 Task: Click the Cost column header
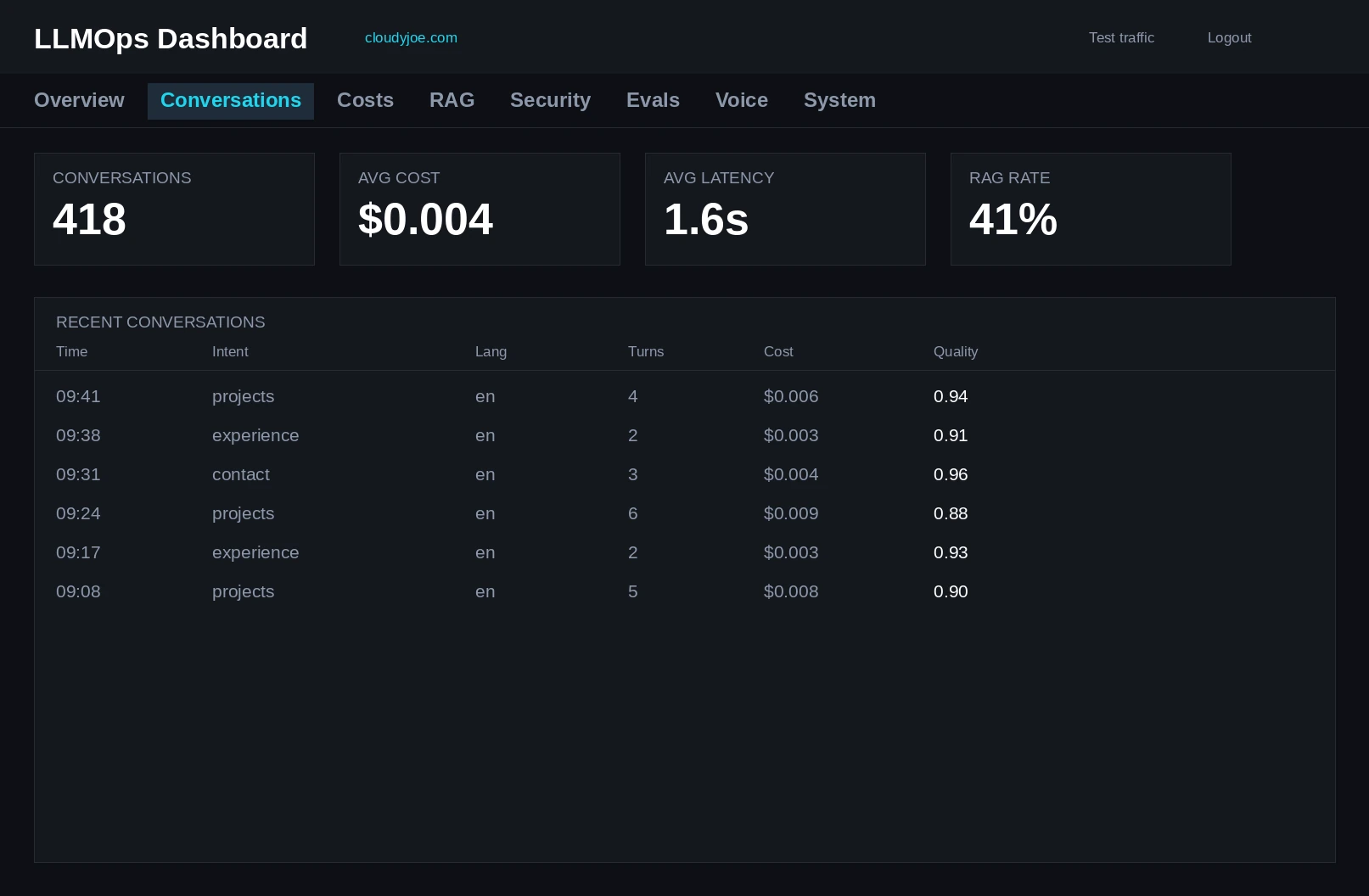coord(778,351)
